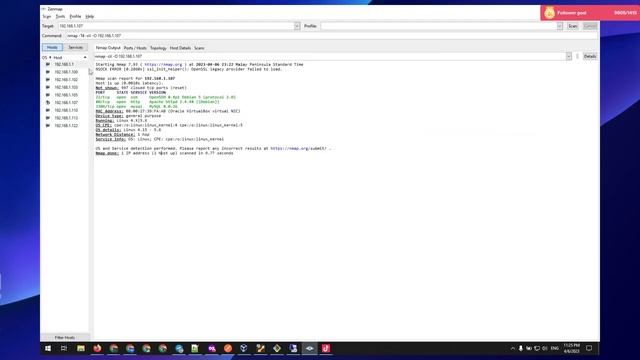Expand the Target dropdown arrow
The width and height of the screenshot is (640, 360).
tap(297, 26)
